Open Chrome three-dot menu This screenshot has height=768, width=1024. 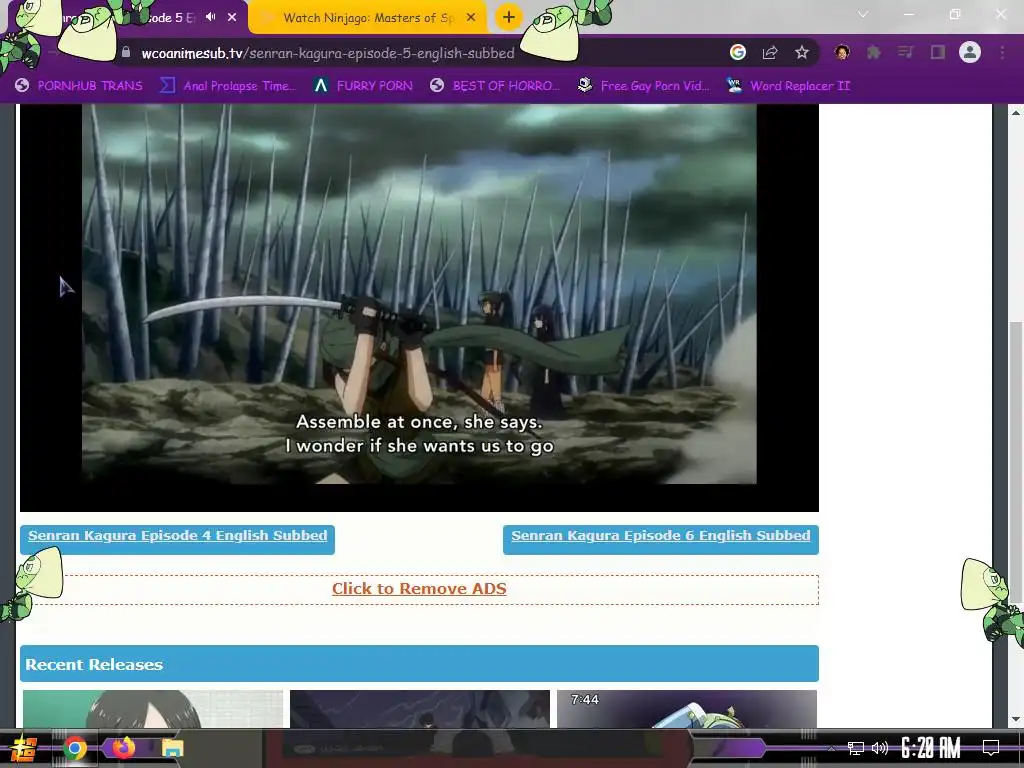[x=1002, y=52]
